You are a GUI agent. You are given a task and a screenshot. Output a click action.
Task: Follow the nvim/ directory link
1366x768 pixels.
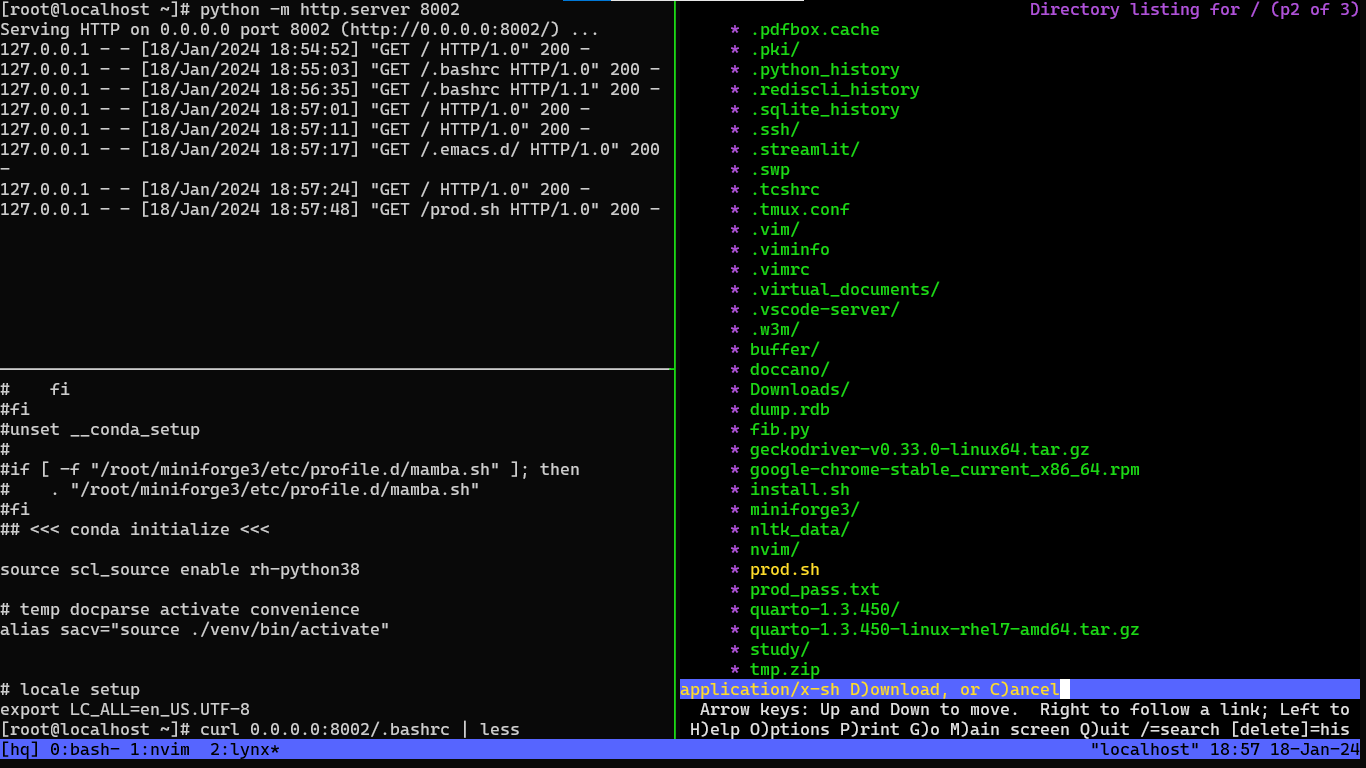(775, 550)
